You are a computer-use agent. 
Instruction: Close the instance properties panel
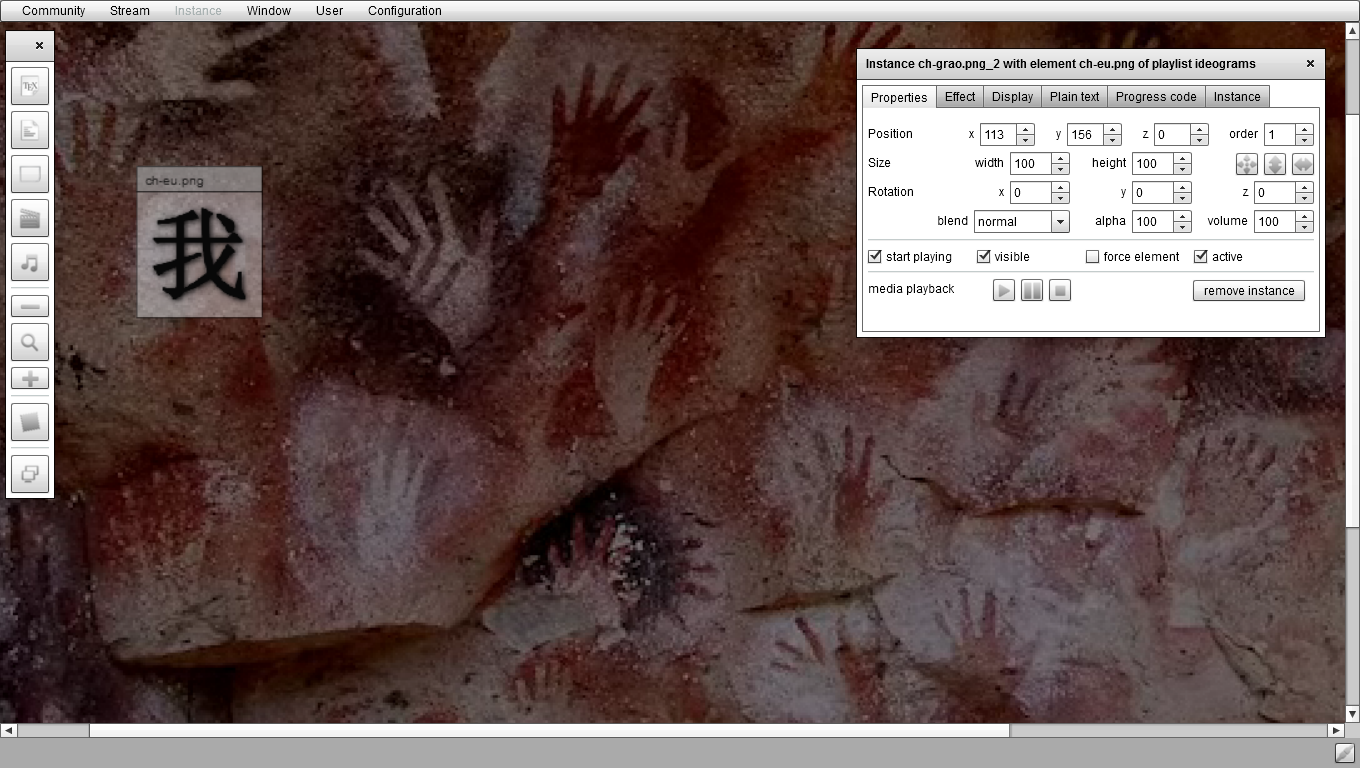1310,63
